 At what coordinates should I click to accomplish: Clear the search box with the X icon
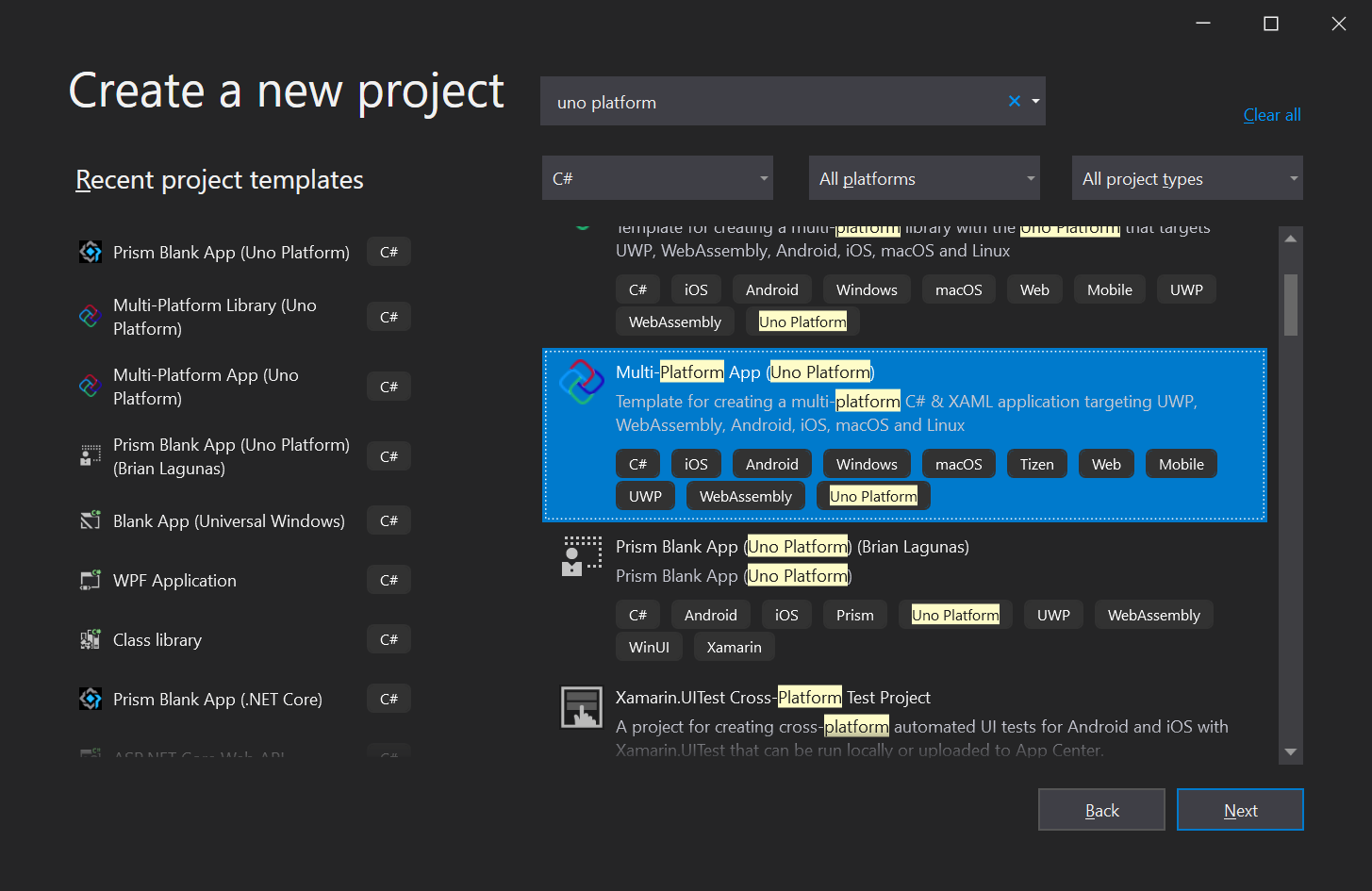click(1015, 101)
